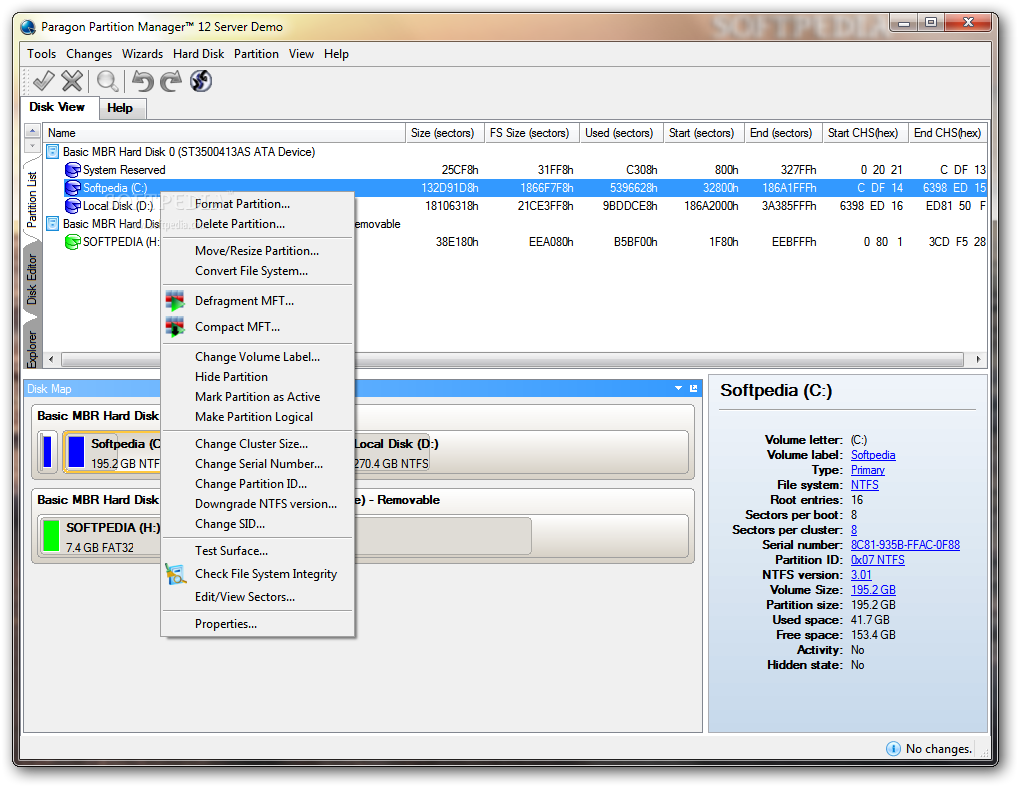This screenshot has width=1019, height=787.
Task: Open the magnifier view changes icon
Action: coord(107,81)
